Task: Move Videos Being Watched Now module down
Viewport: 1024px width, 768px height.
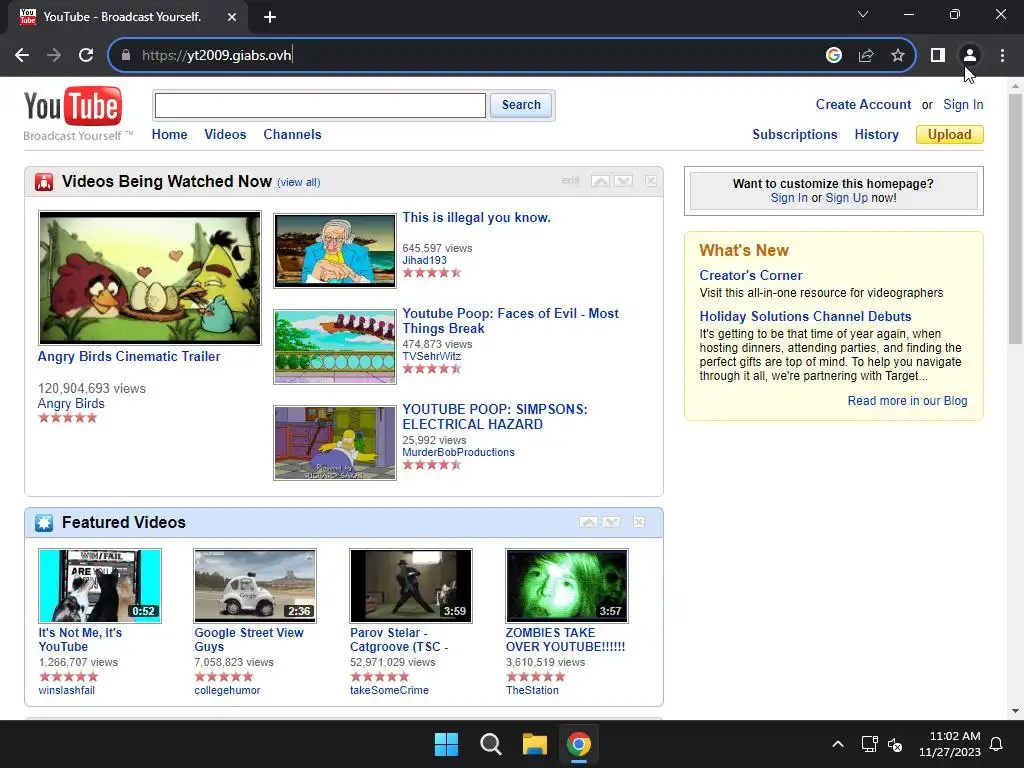Action: pyautogui.click(x=624, y=181)
